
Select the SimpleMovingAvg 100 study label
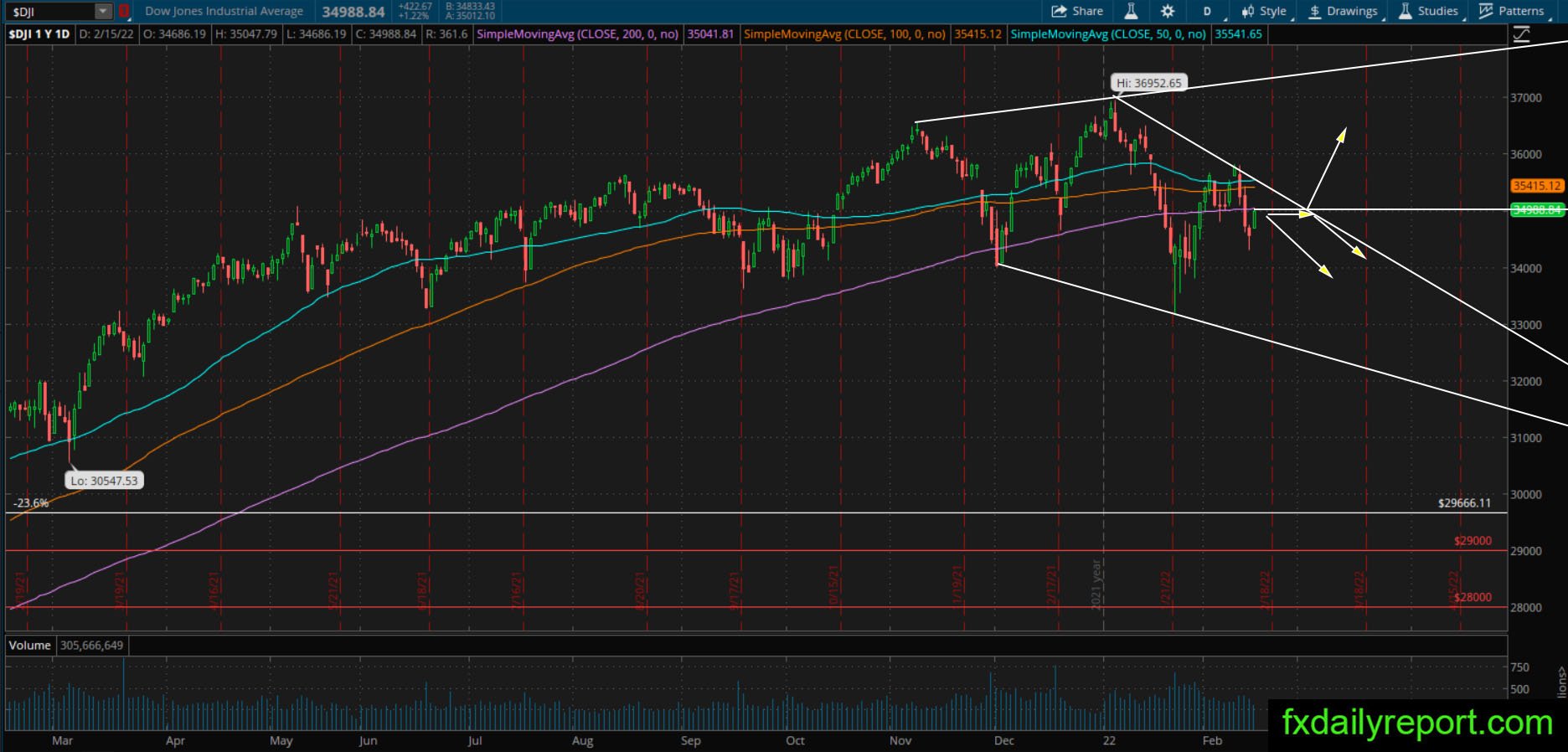(845, 34)
